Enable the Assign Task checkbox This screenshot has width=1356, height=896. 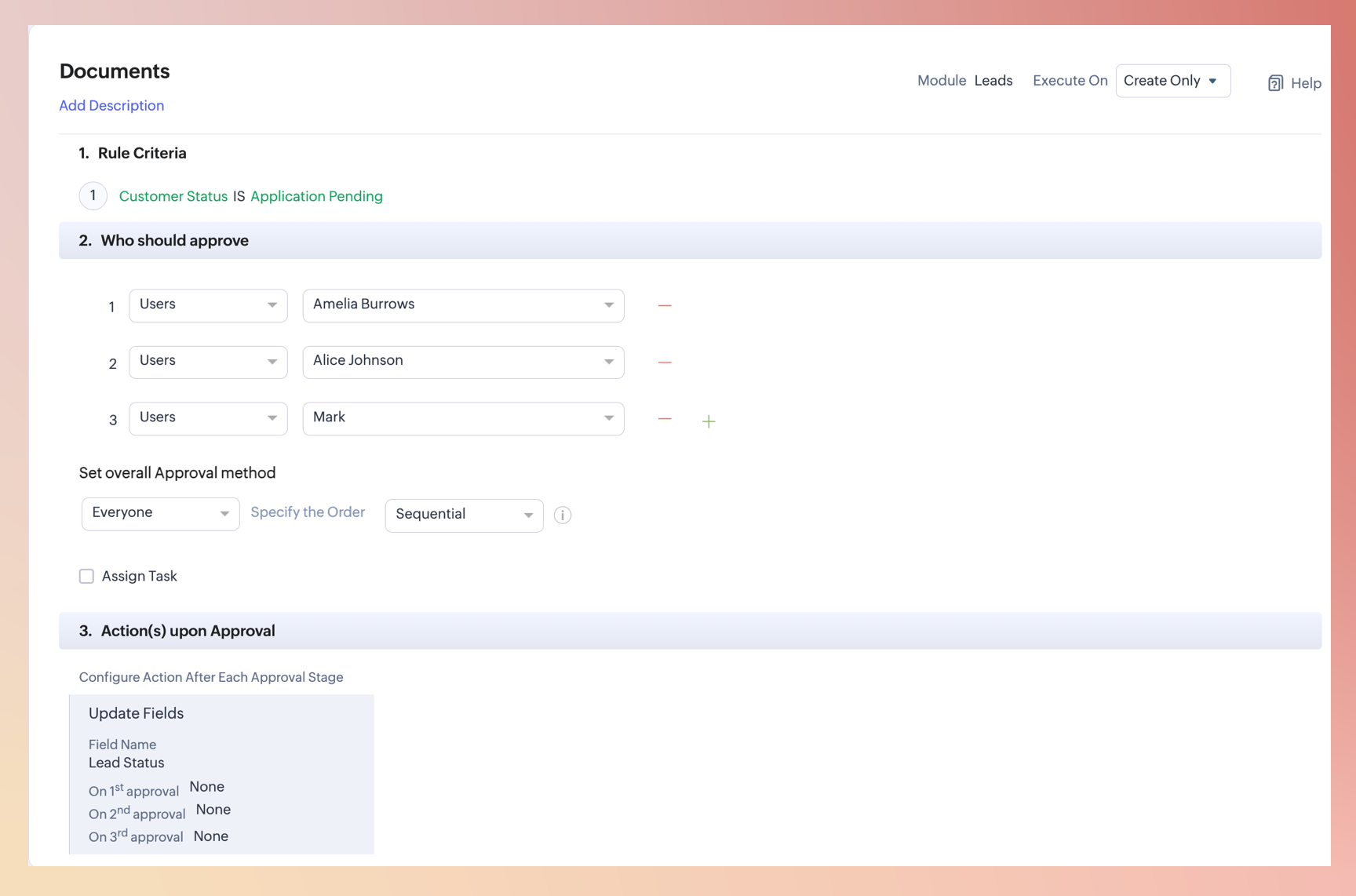(86, 577)
